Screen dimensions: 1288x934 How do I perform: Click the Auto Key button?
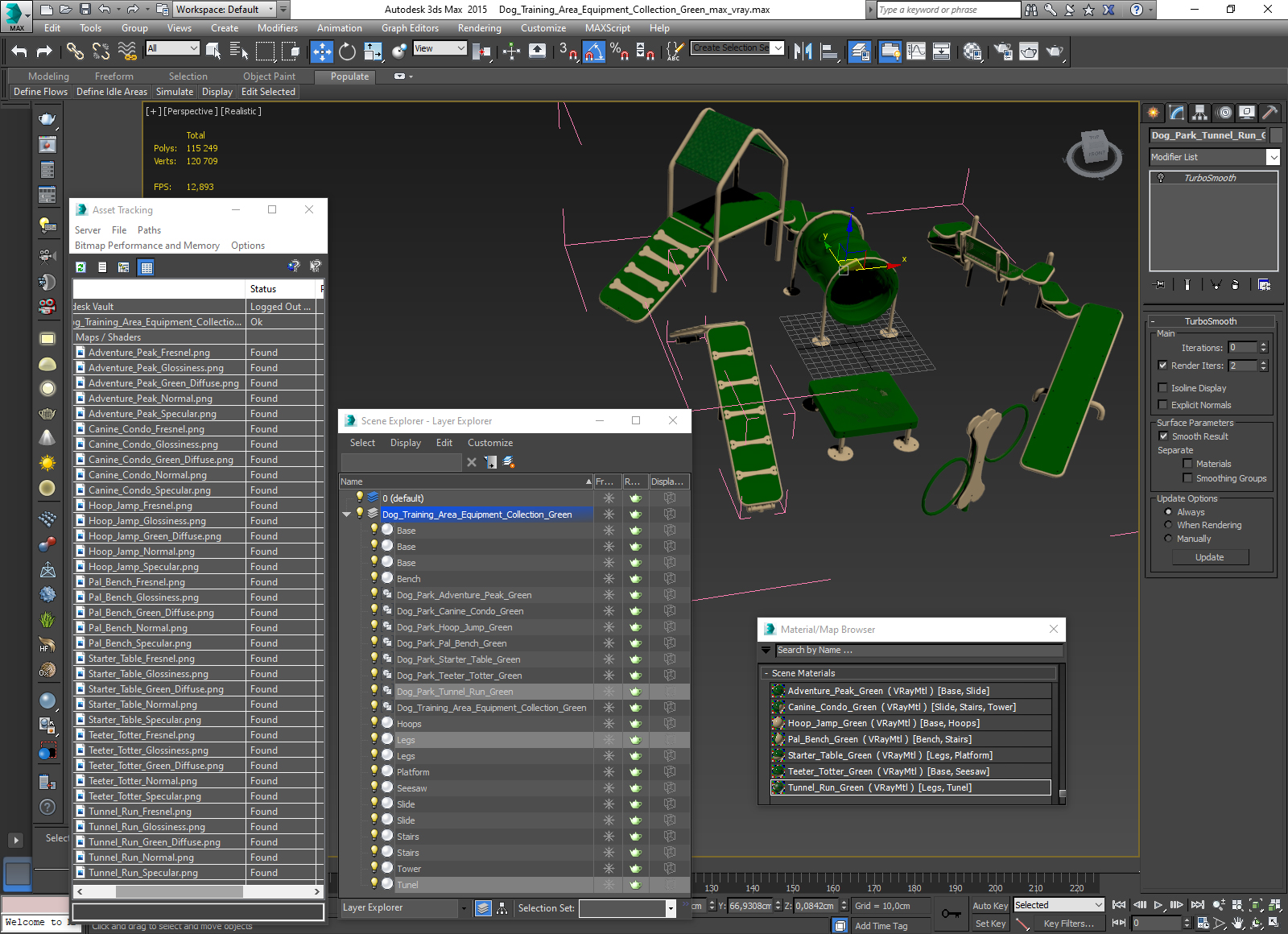pos(990,906)
